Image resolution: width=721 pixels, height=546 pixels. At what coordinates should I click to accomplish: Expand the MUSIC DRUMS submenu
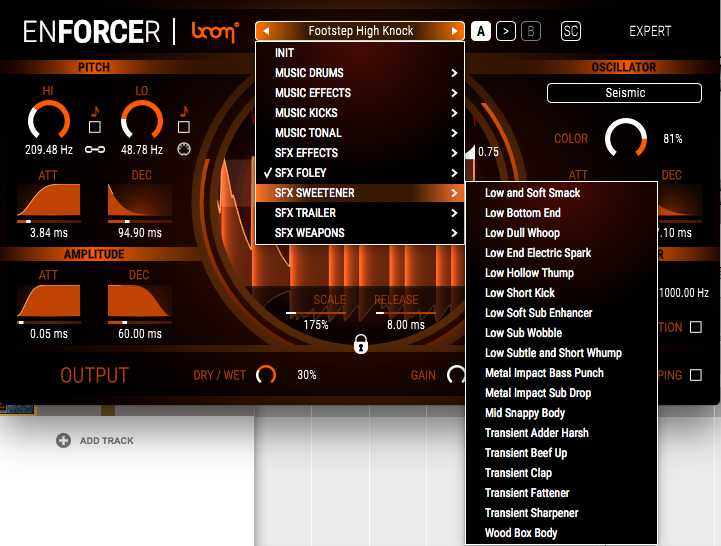point(360,73)
